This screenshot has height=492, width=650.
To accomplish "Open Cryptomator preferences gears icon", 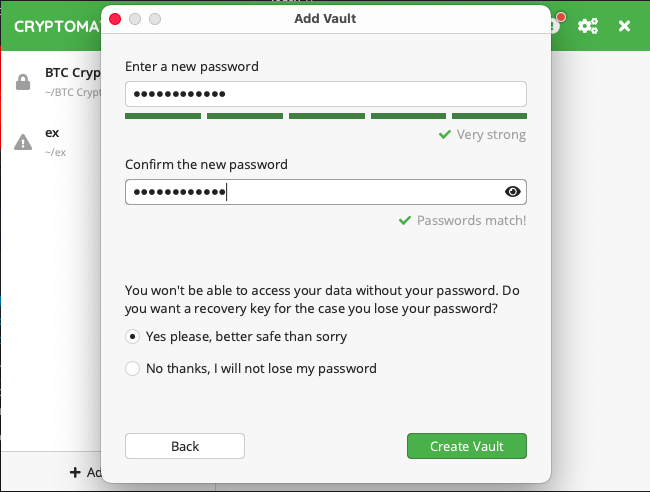I will pos(588,26).
